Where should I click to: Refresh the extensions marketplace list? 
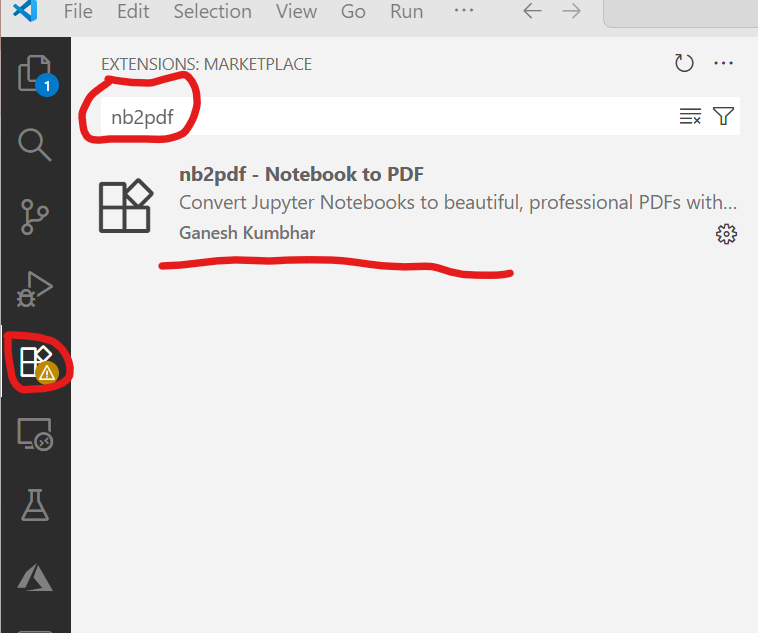[684, 63]
